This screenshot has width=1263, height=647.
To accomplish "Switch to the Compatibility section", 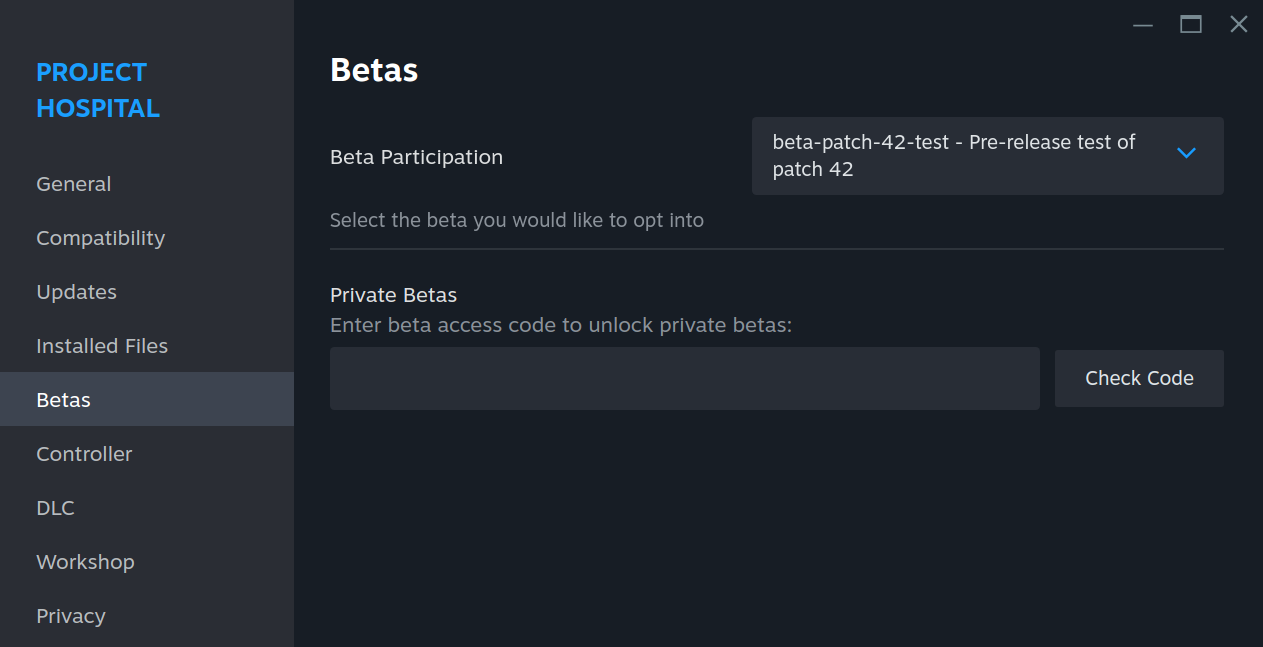I will 100,238.
